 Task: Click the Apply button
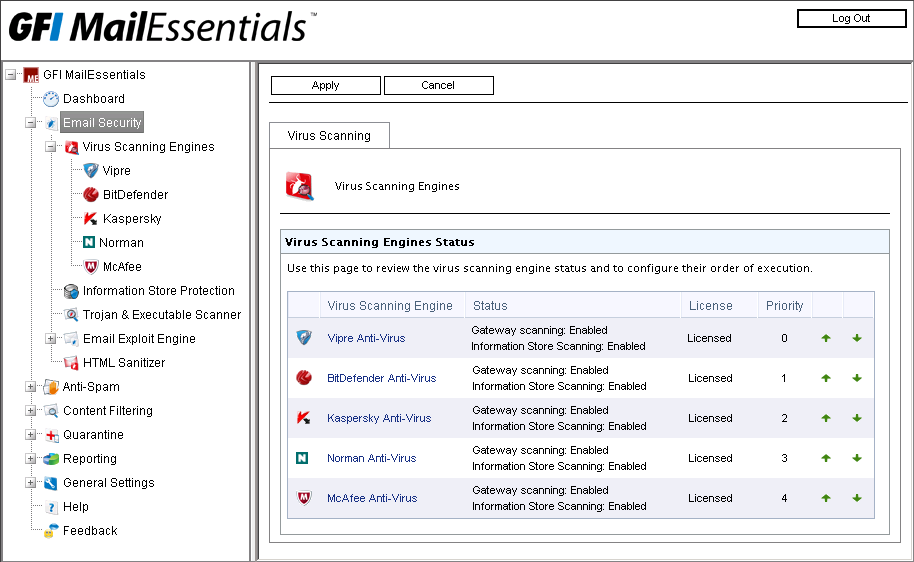[326, 85]
